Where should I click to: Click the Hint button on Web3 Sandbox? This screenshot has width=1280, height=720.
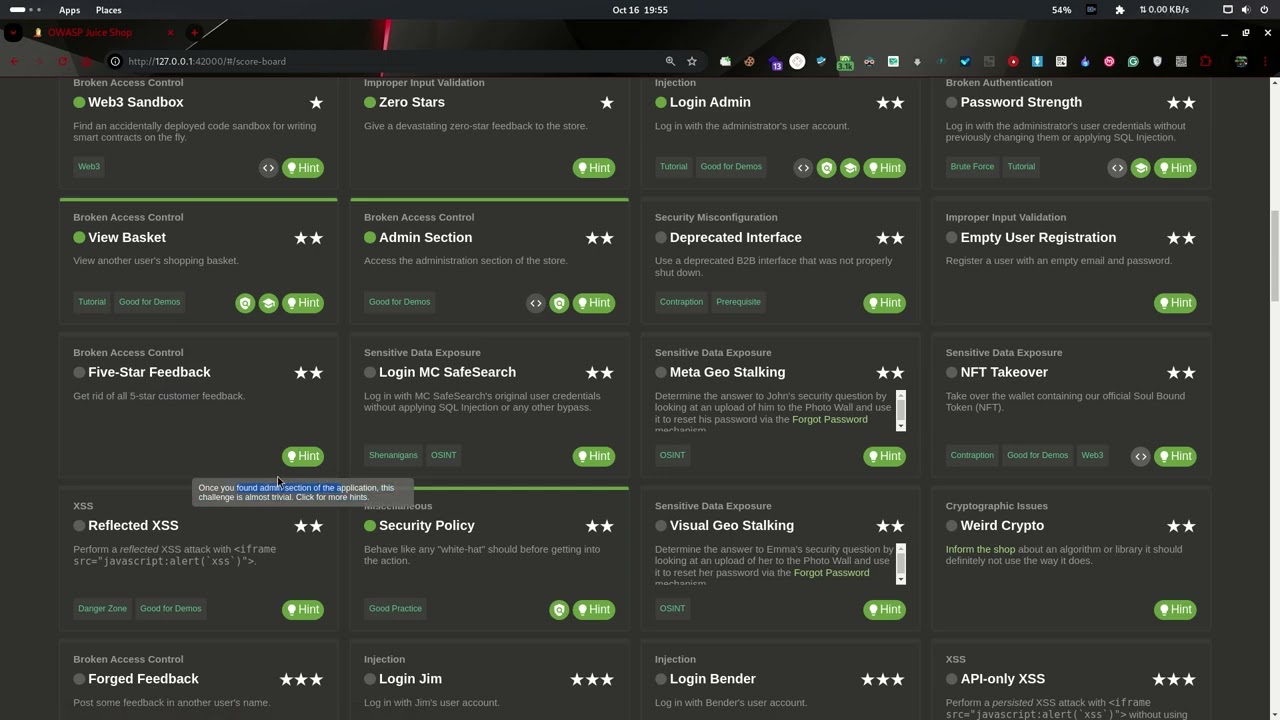[302, 168]
